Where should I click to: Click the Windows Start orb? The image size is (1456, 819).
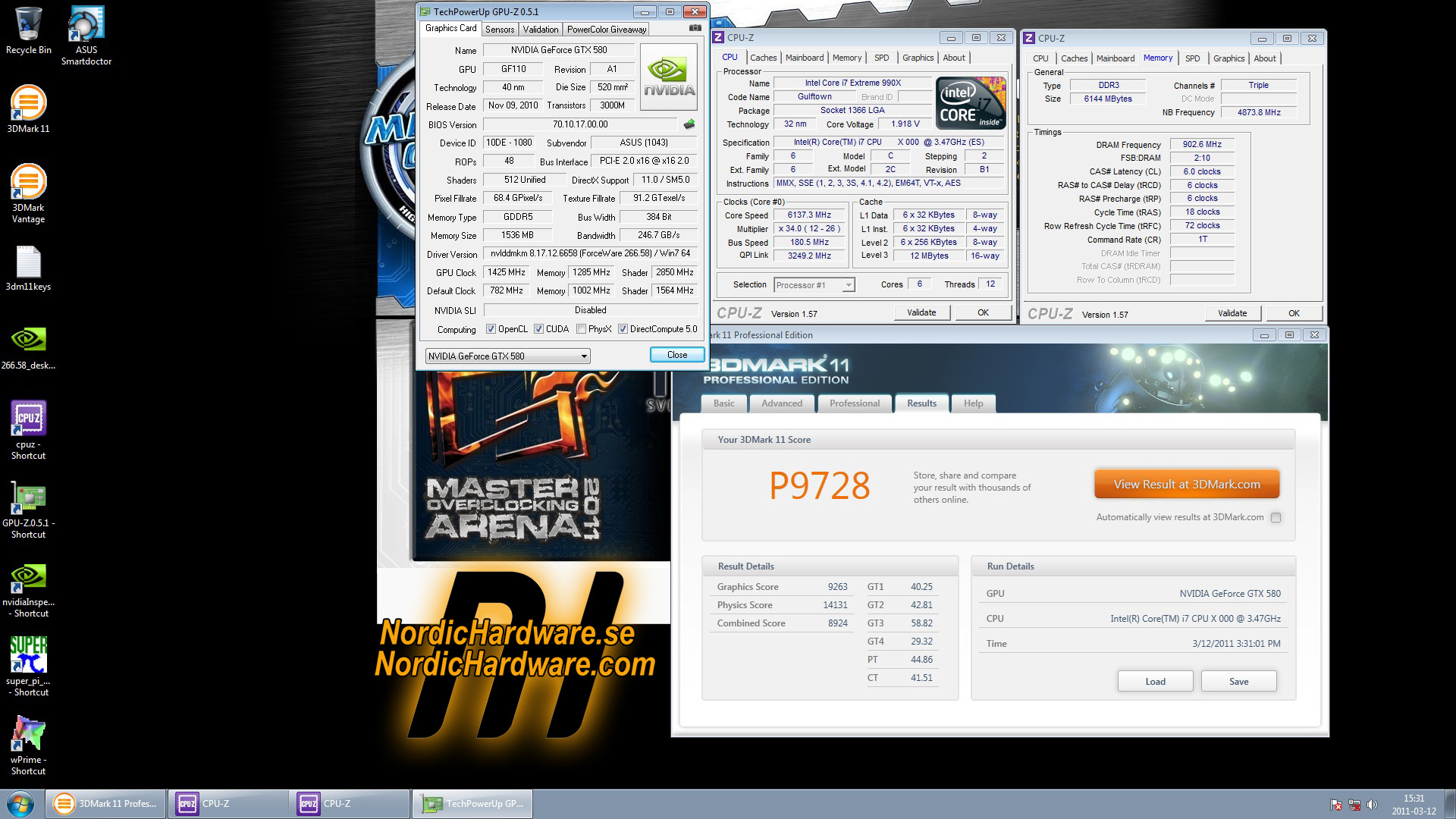(20, 803)
